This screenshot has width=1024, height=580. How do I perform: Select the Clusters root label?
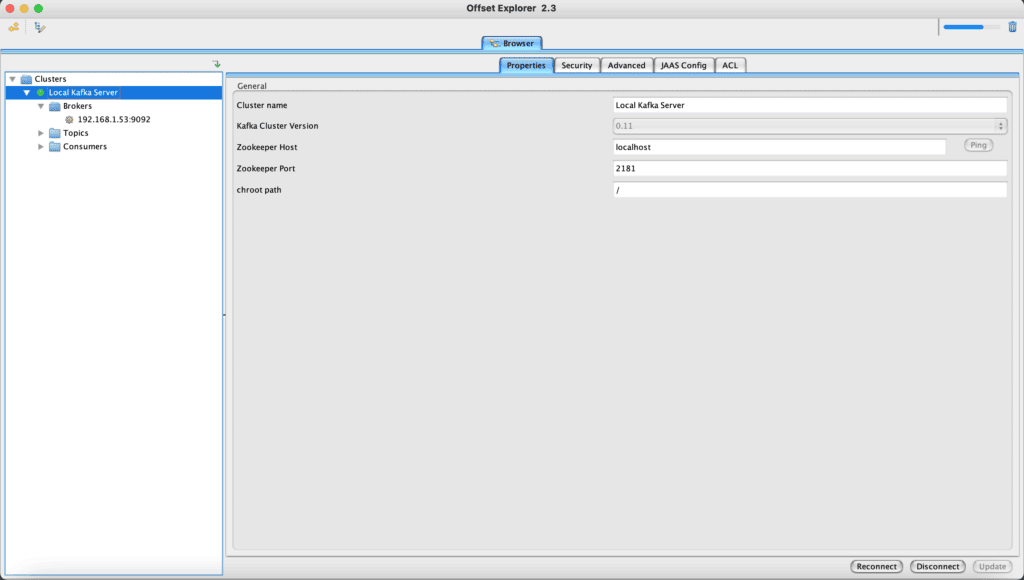[50, 79]
